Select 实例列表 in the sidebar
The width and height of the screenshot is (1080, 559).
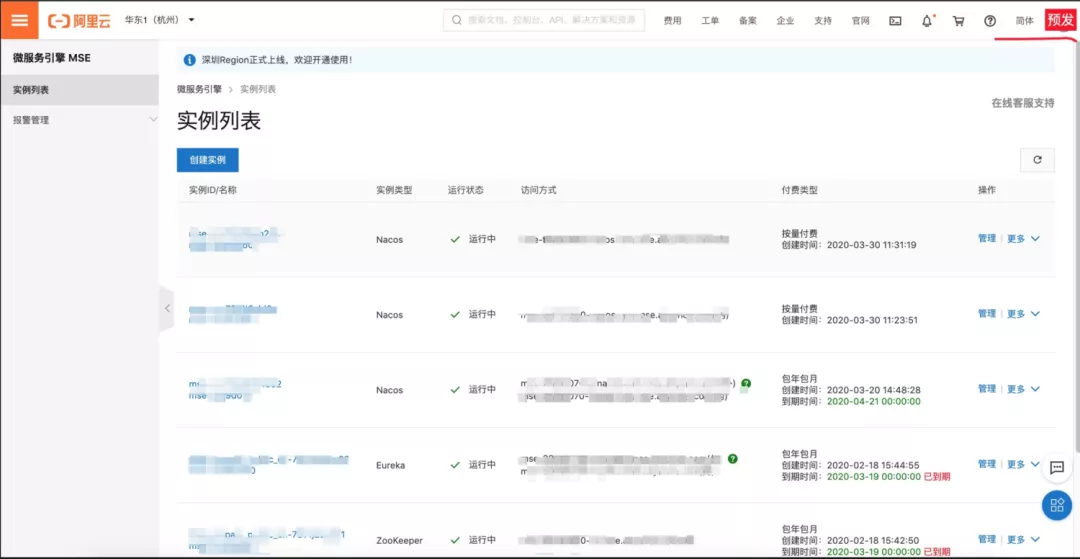click(79, 90)
